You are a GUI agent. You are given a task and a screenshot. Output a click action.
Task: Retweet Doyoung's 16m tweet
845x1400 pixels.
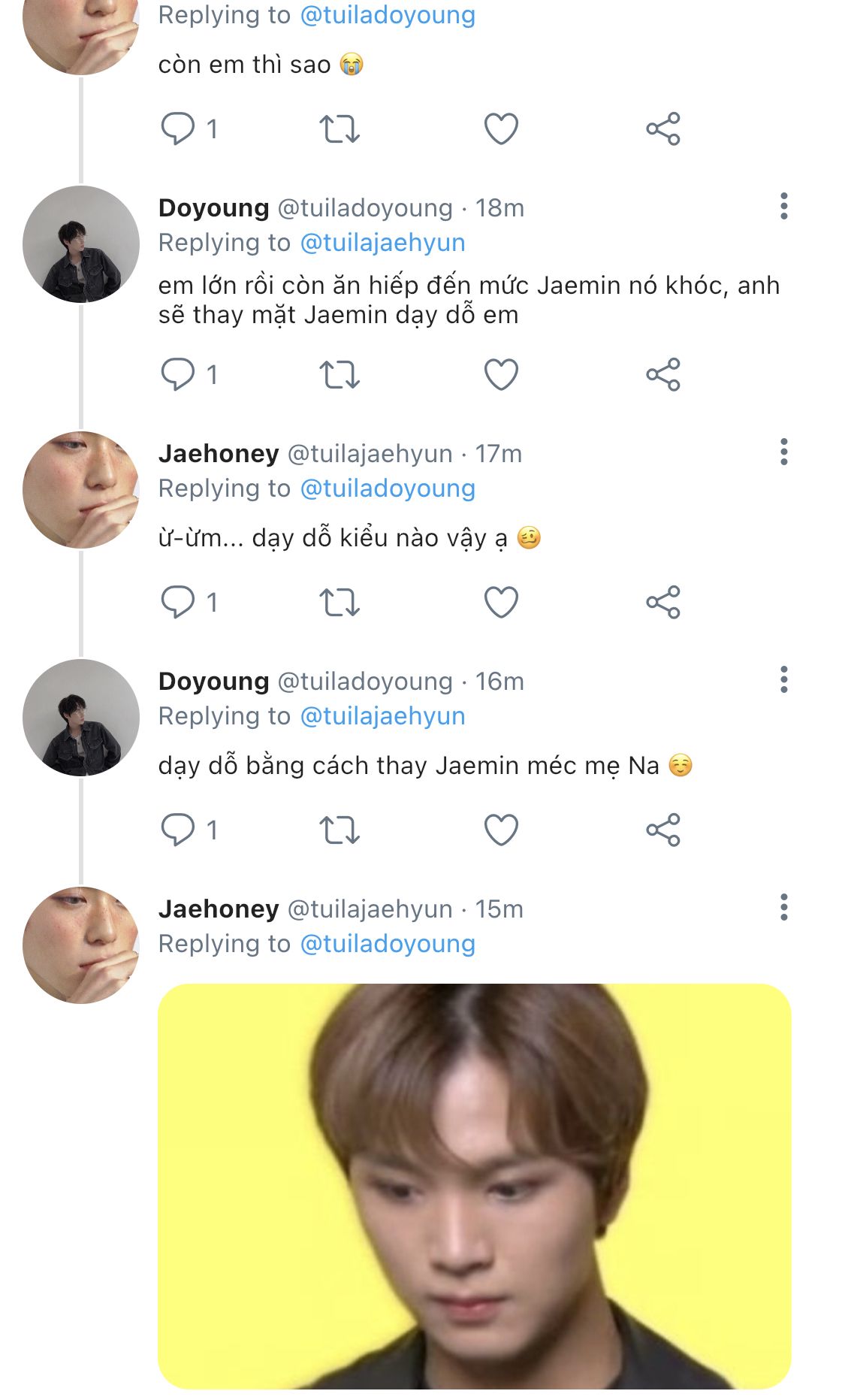pyautogui.click(x=340, y=830)
